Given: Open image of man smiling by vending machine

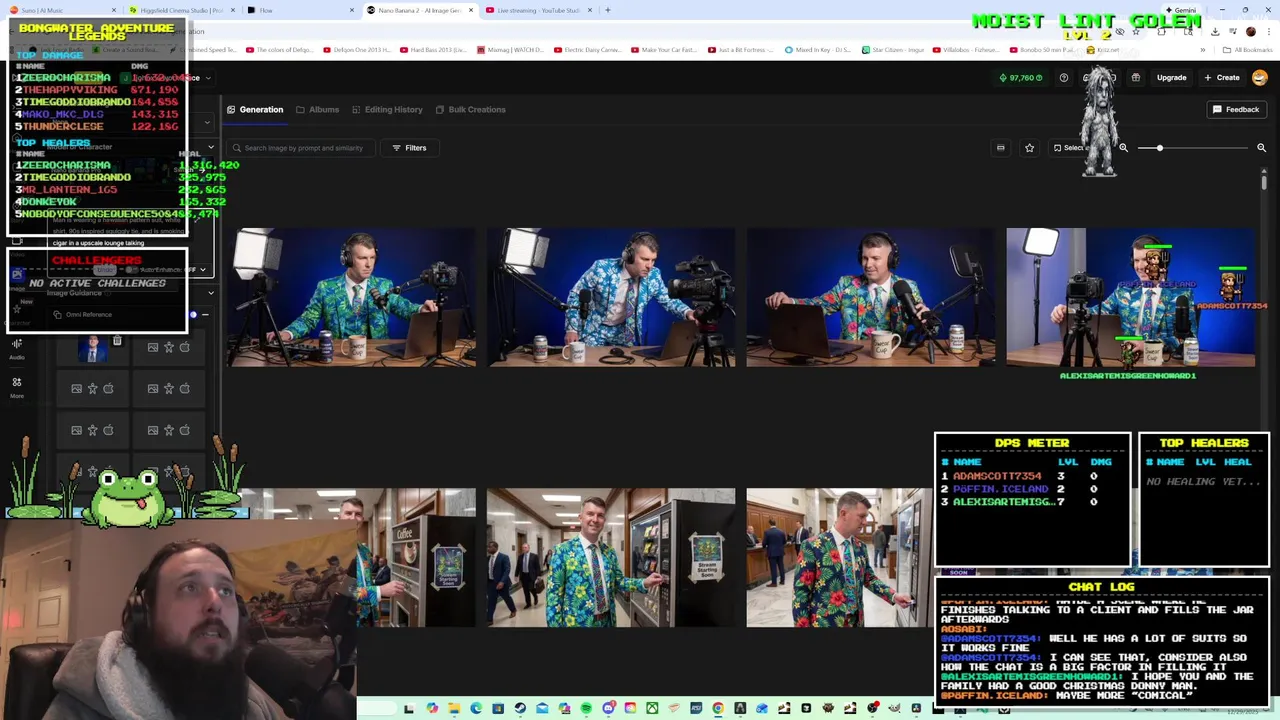Looking at the screenshot, I should [x=611, y=557].
